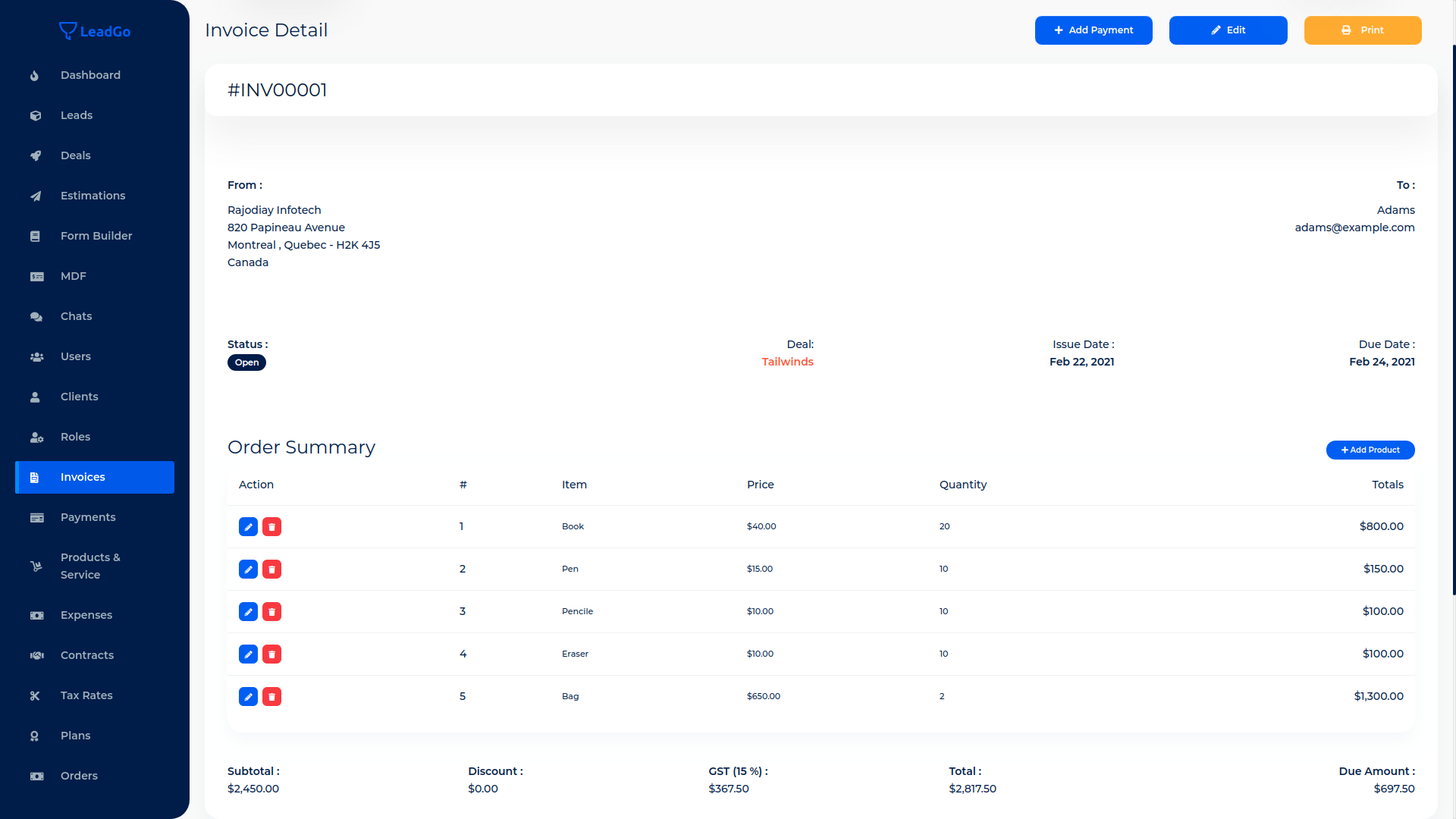The image size is (1456, 819).
Task: Click the Print icon button
Action: pyautogui.click(x=1346, y=30)
